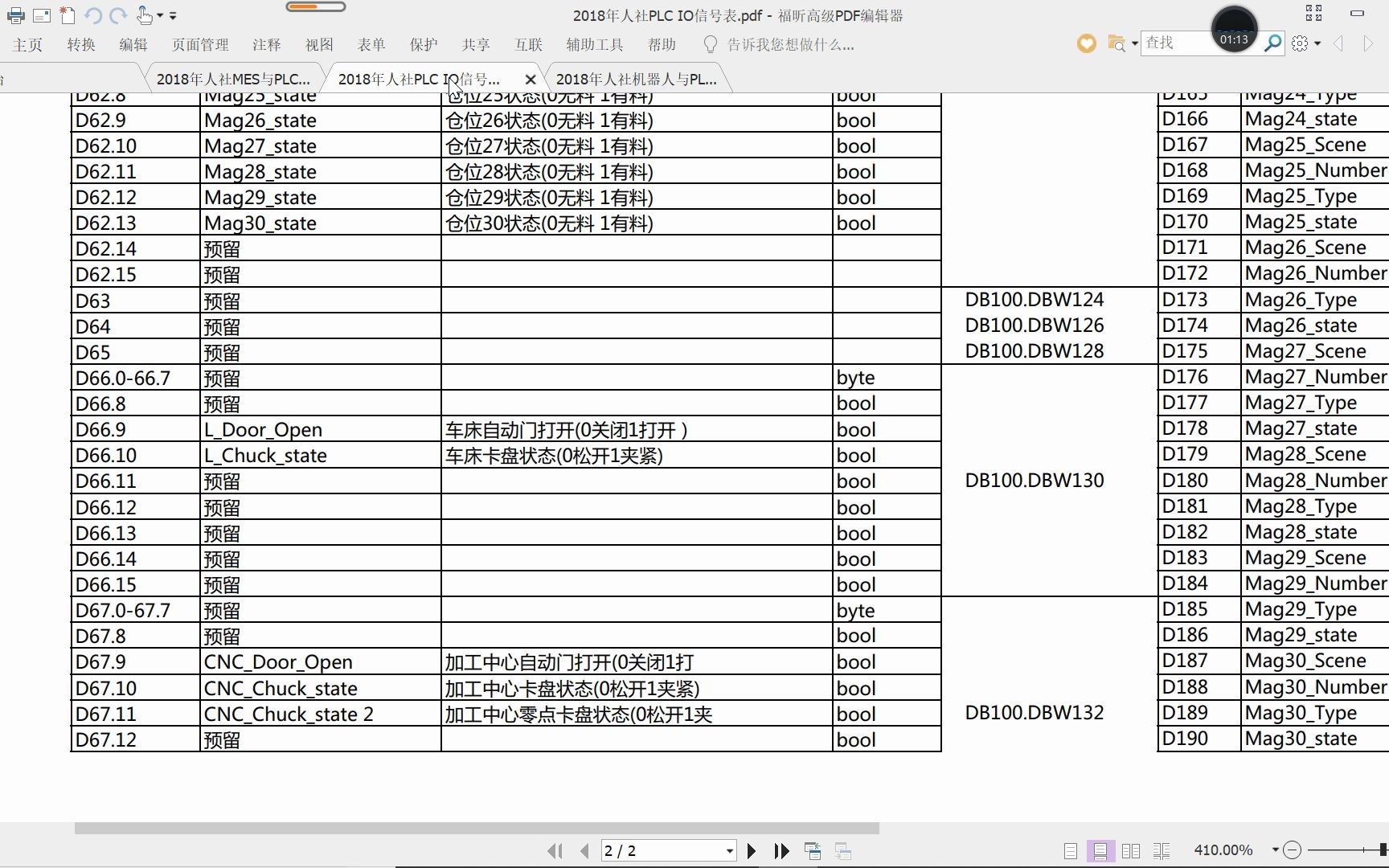The height and width of the screenshot is (868, 1389).
Task: Expand the settings gear dropdown arrow
Action: coord(1317,43)
